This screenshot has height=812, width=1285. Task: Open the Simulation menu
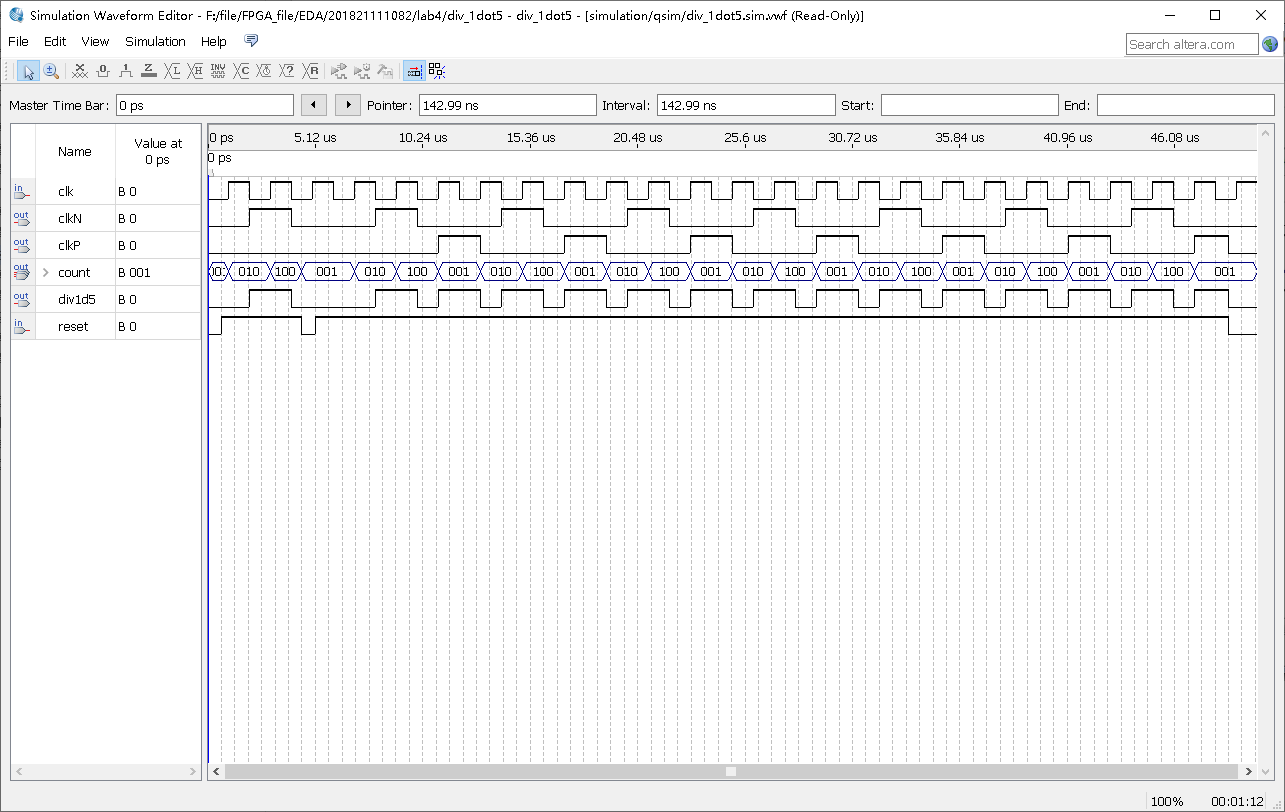[x=155, y=42]
